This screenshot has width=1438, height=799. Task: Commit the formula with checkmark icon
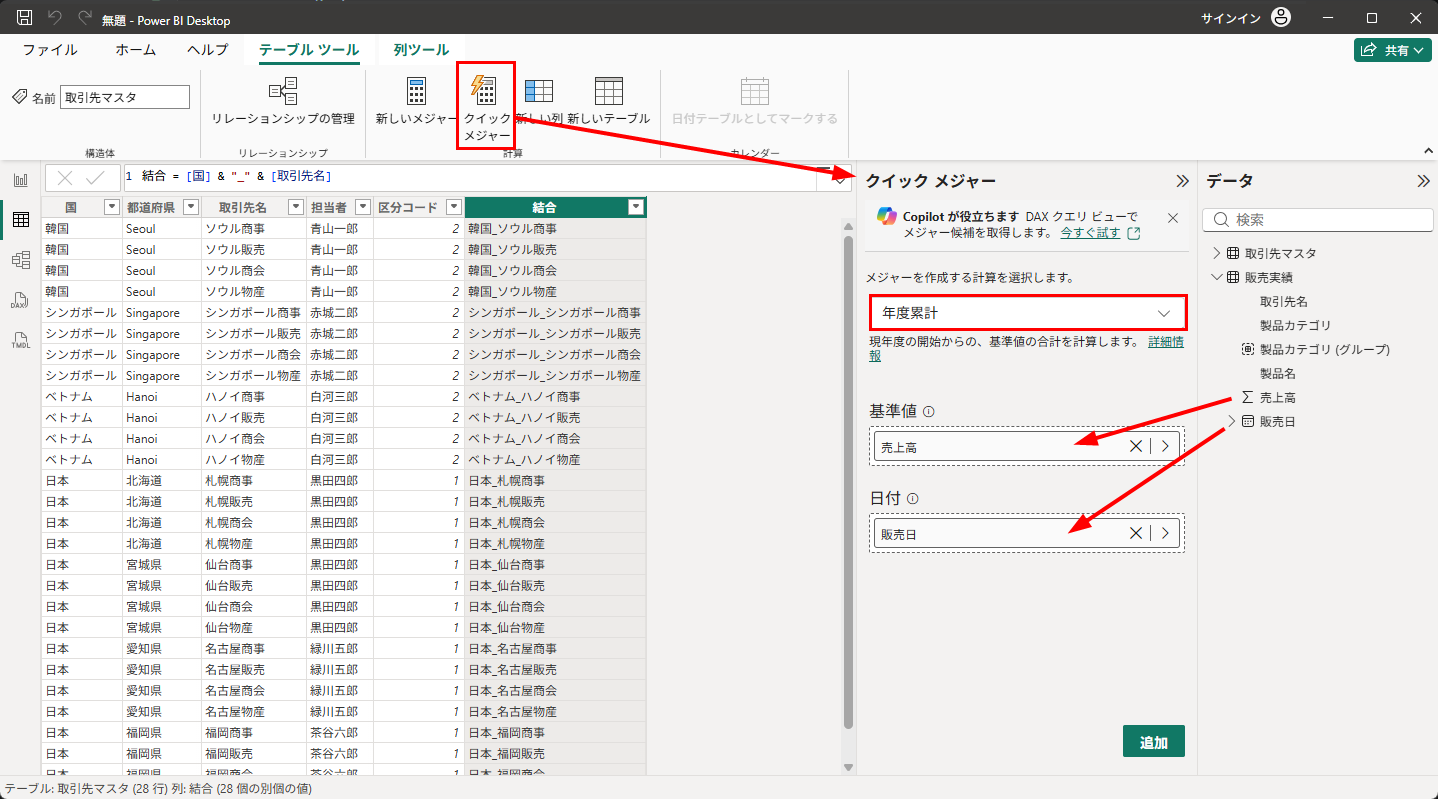click(96, 178)
